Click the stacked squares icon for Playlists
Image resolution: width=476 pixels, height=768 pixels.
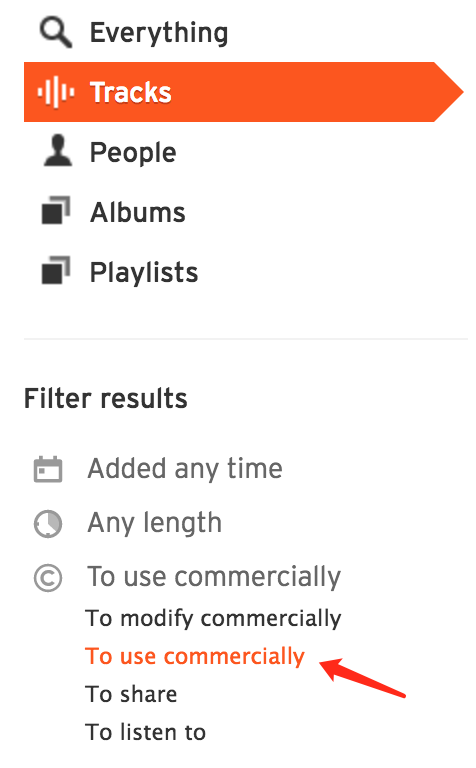56,270
